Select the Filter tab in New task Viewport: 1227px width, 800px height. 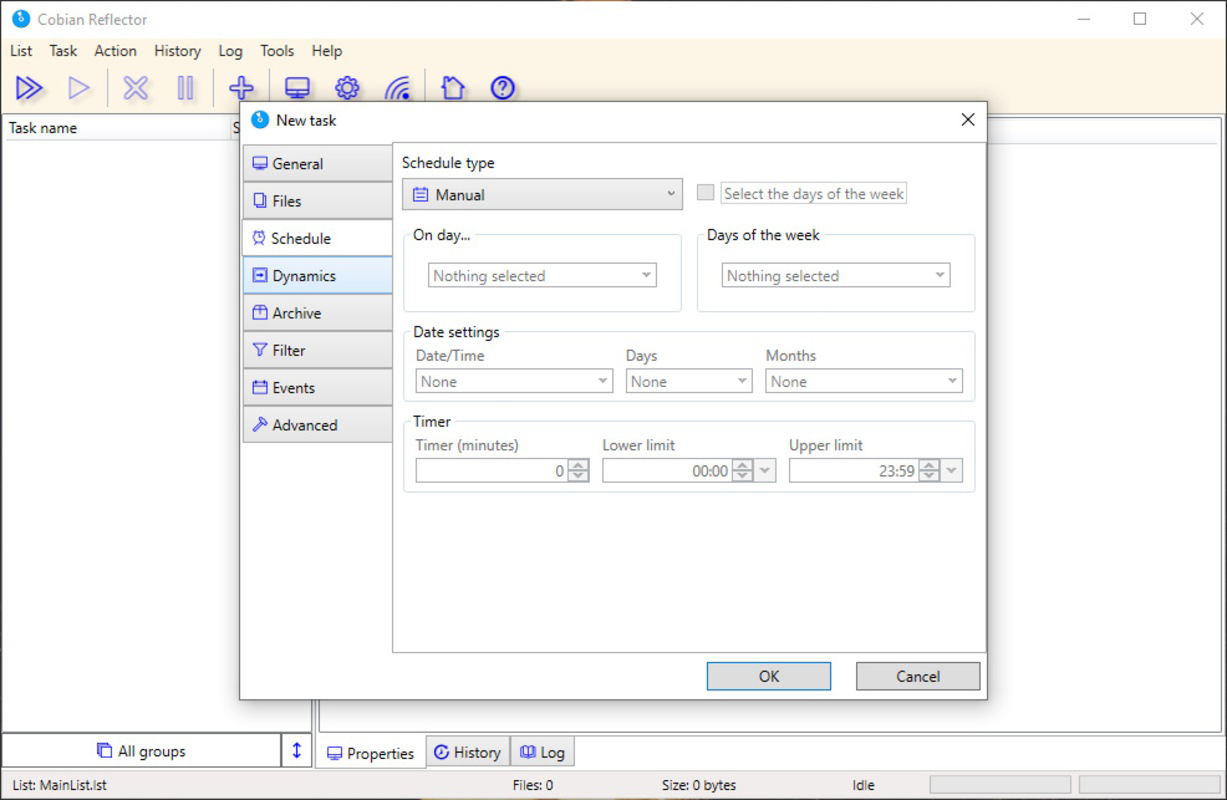(317, 350)
